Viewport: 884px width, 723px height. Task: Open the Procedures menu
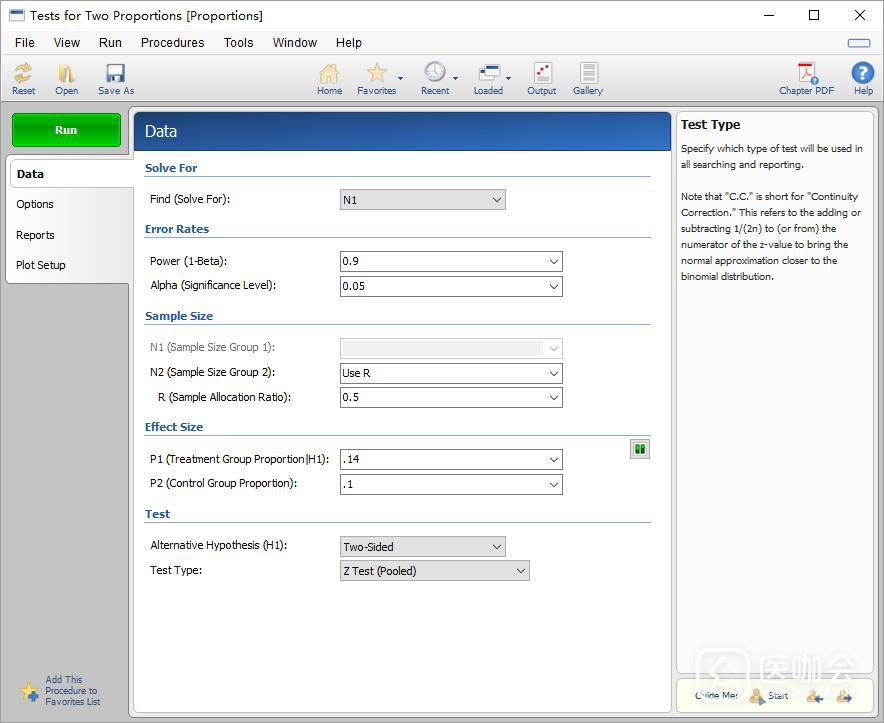coord(172,43)
